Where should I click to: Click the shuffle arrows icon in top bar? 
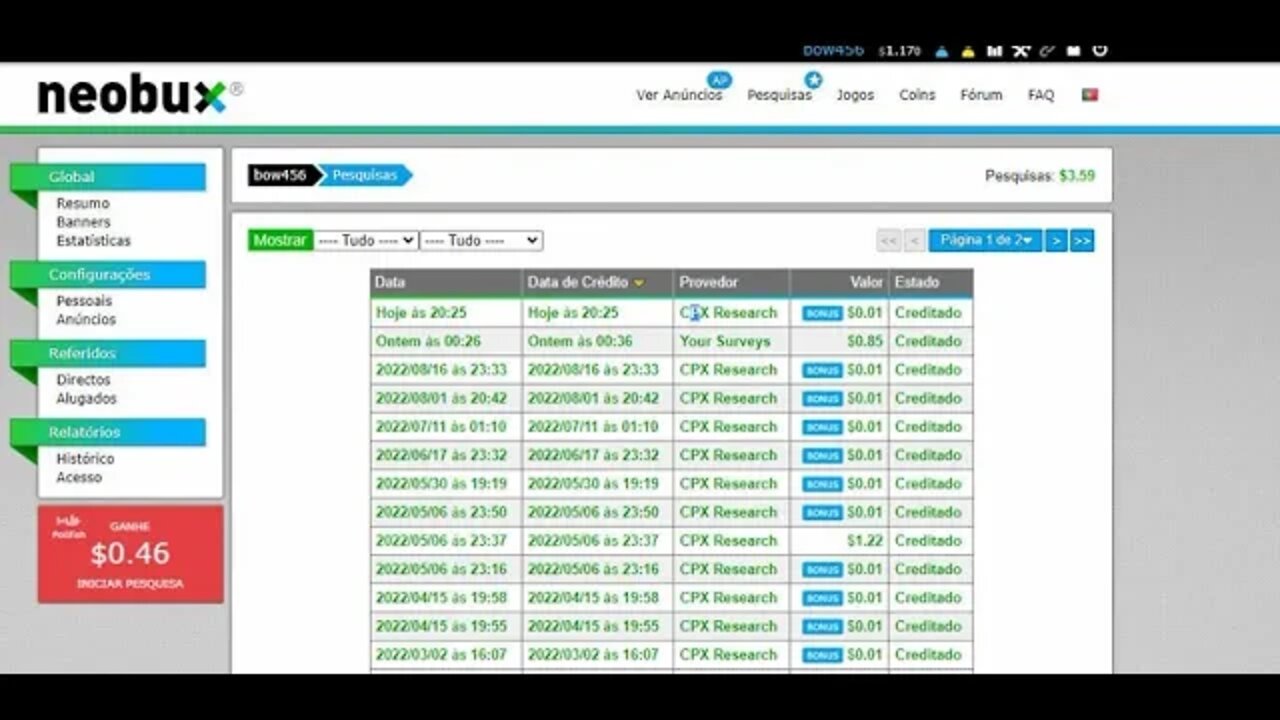click(x=1020, y=51)
